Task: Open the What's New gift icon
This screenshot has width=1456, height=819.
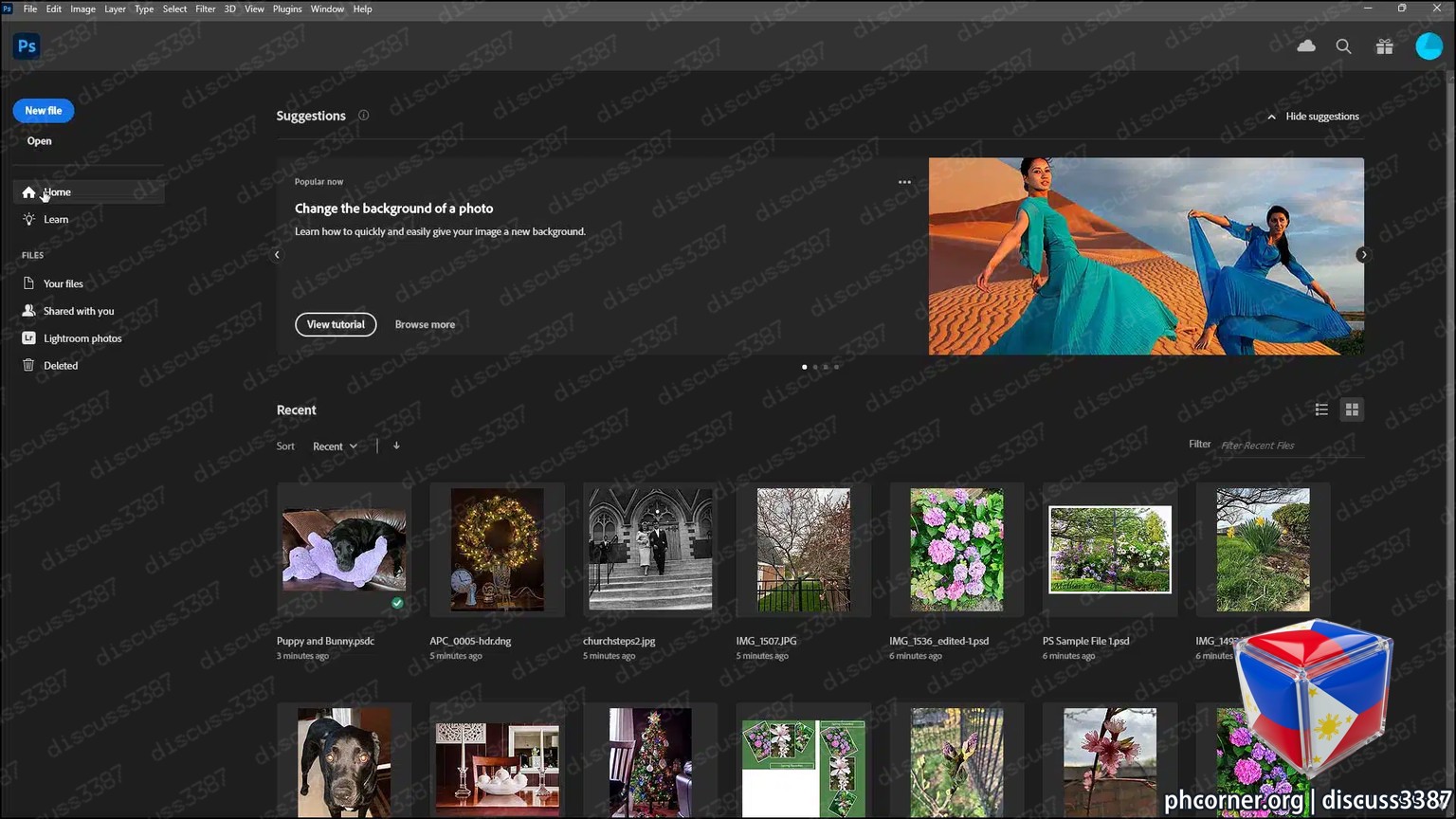Action: pyautogui.click(x=1385, y=46)
